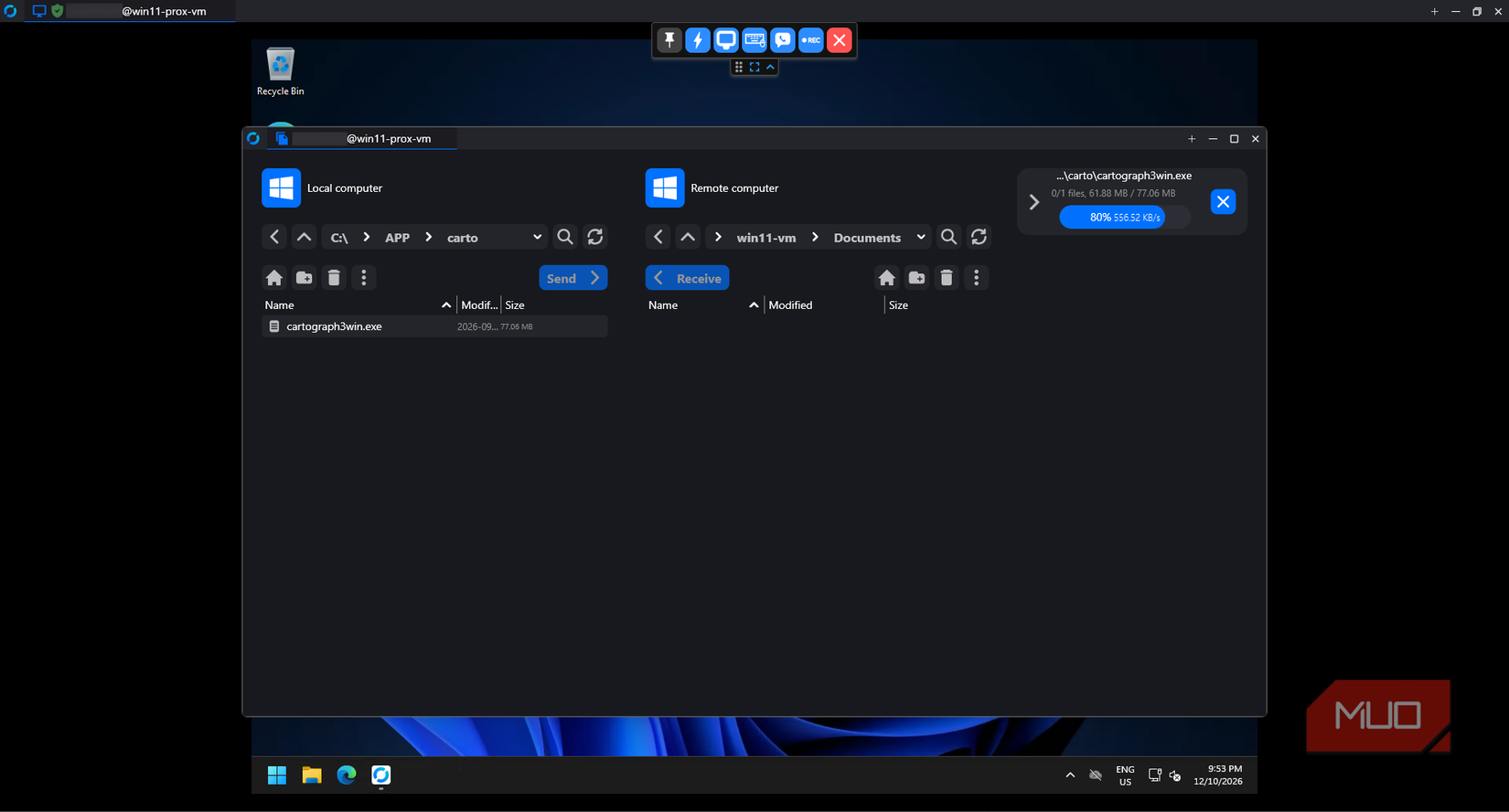Click the Receive button
Image resolution: width=1509 pixels, height=812 pixels.
(x=688, y=278)
